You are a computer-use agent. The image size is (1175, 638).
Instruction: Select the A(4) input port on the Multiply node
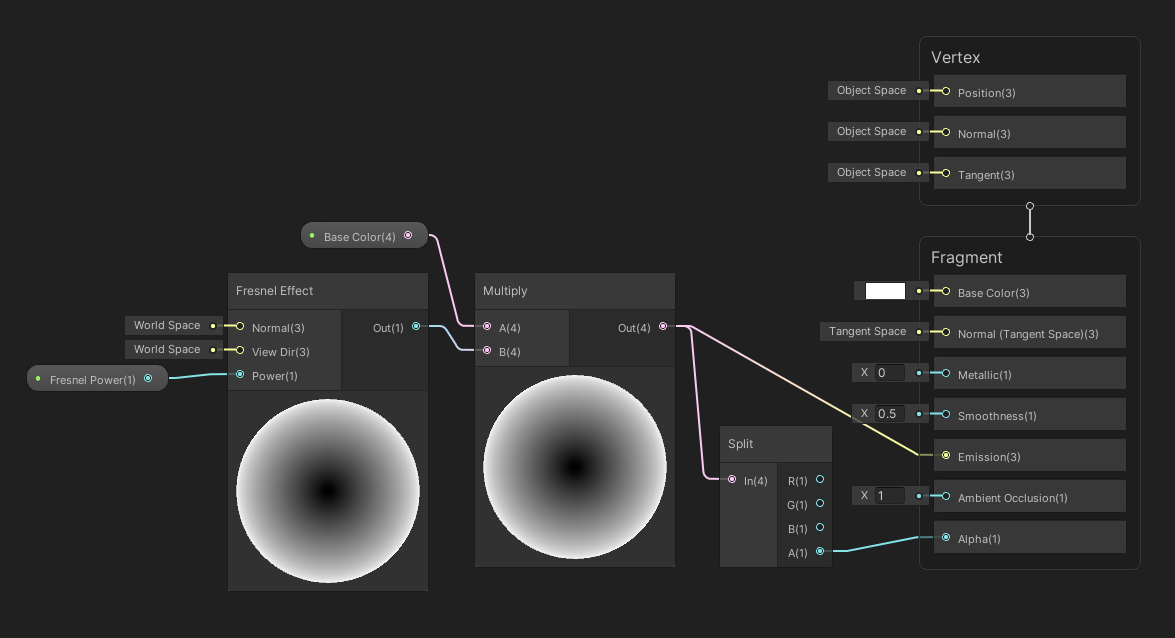(488, 327)
